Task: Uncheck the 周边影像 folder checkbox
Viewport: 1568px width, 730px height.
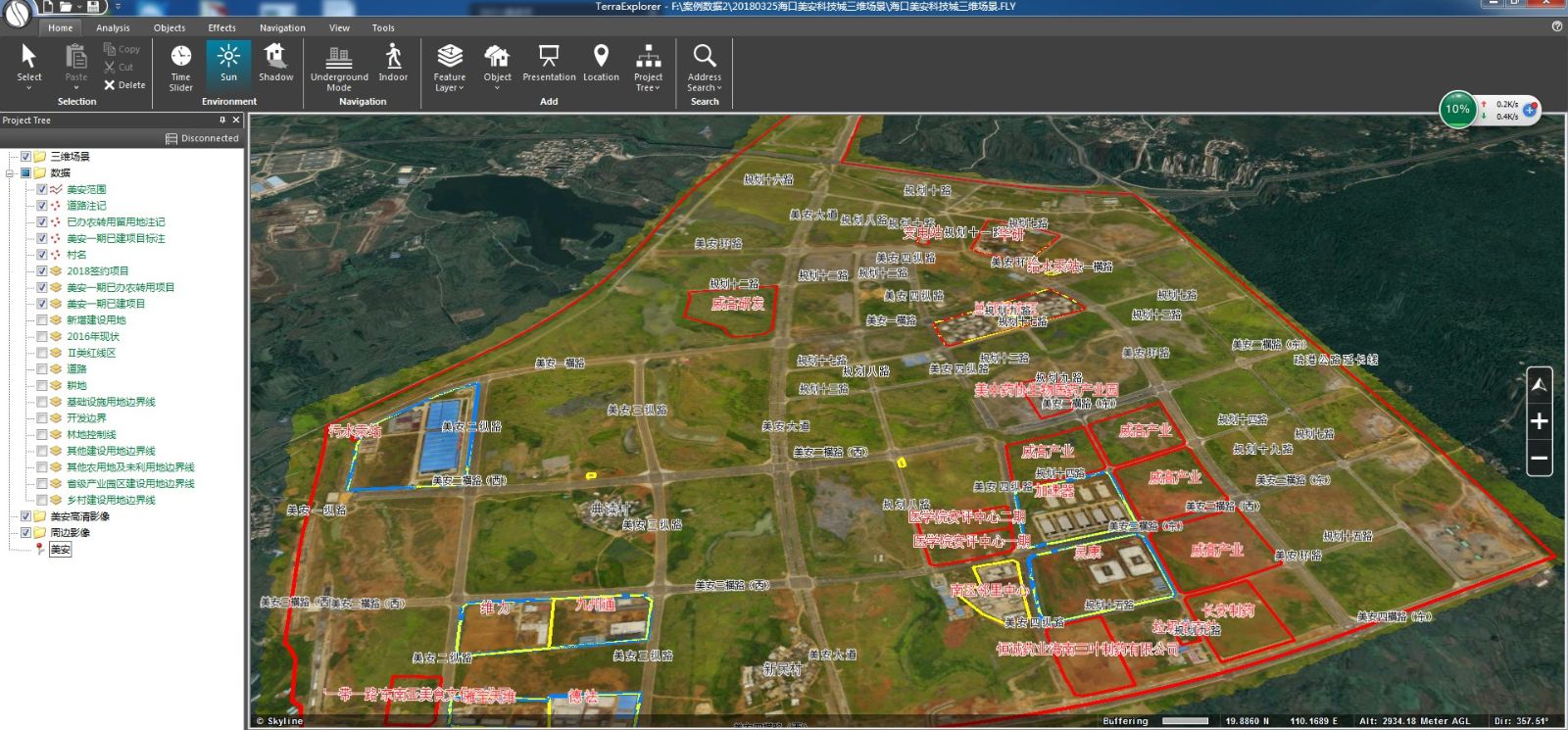Action: tap(26, 533)
